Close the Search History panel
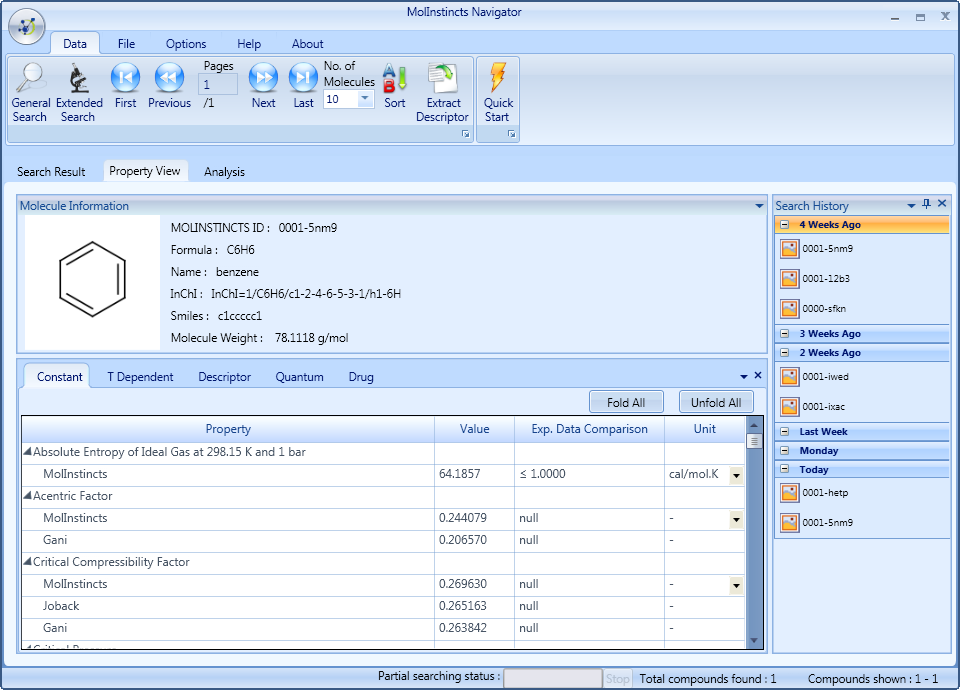Image resolution: width=960 pixels, height=690 pixels. click(942, 203)
